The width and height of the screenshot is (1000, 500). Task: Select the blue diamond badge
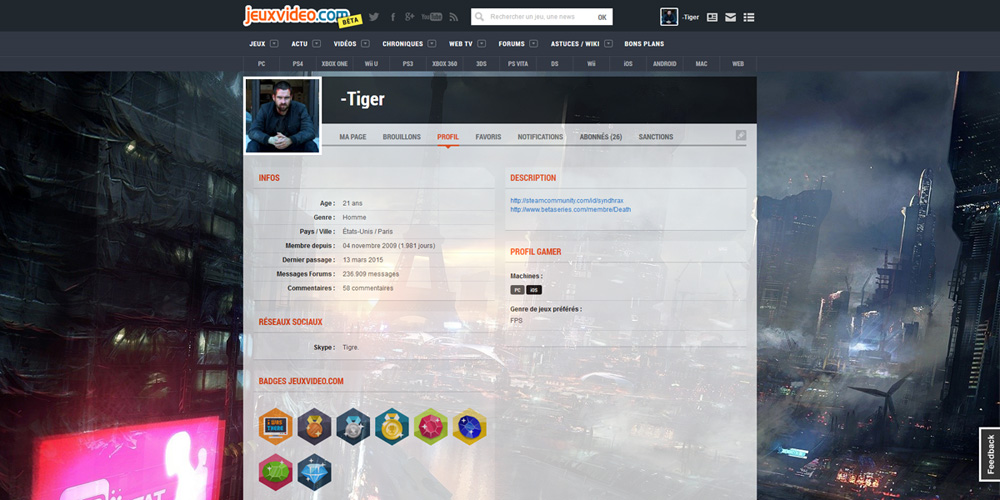click(x=314, y=472)
